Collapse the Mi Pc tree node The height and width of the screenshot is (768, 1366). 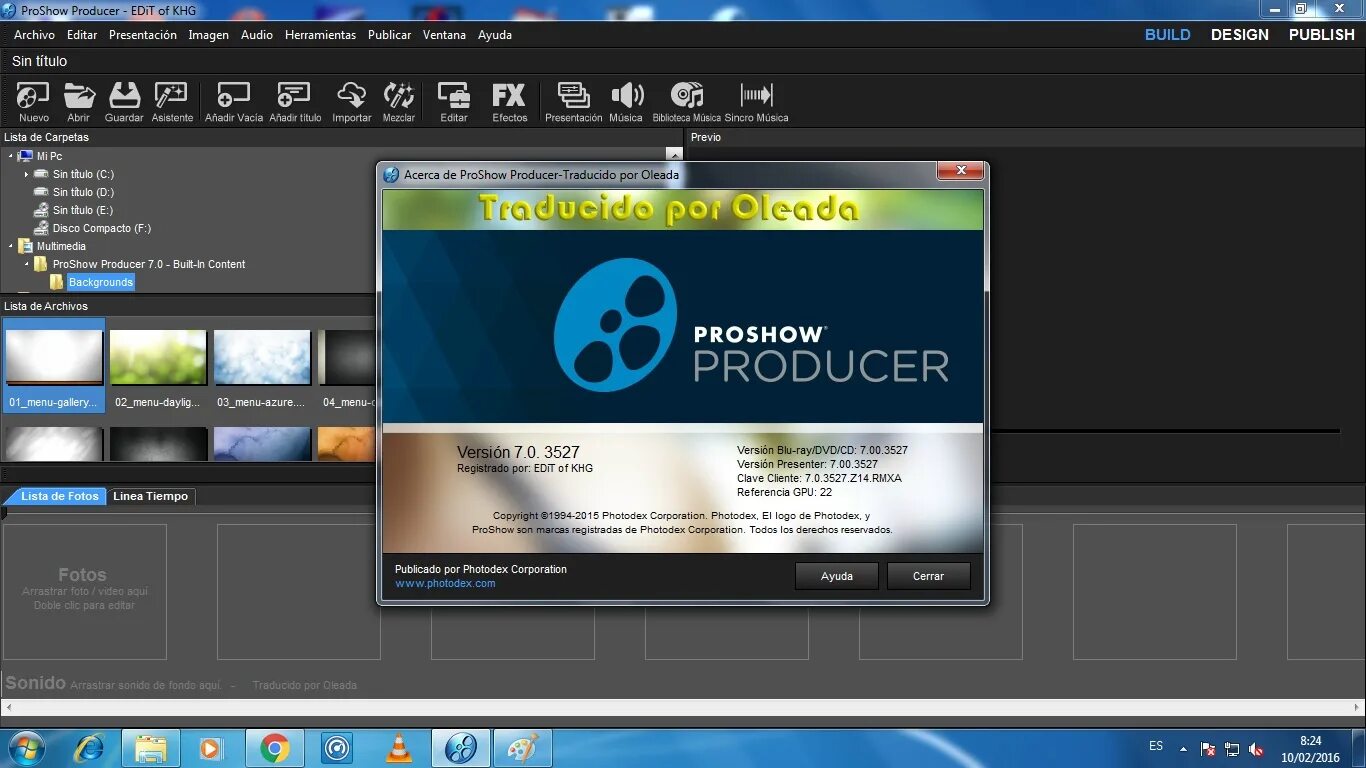[11, 156]
